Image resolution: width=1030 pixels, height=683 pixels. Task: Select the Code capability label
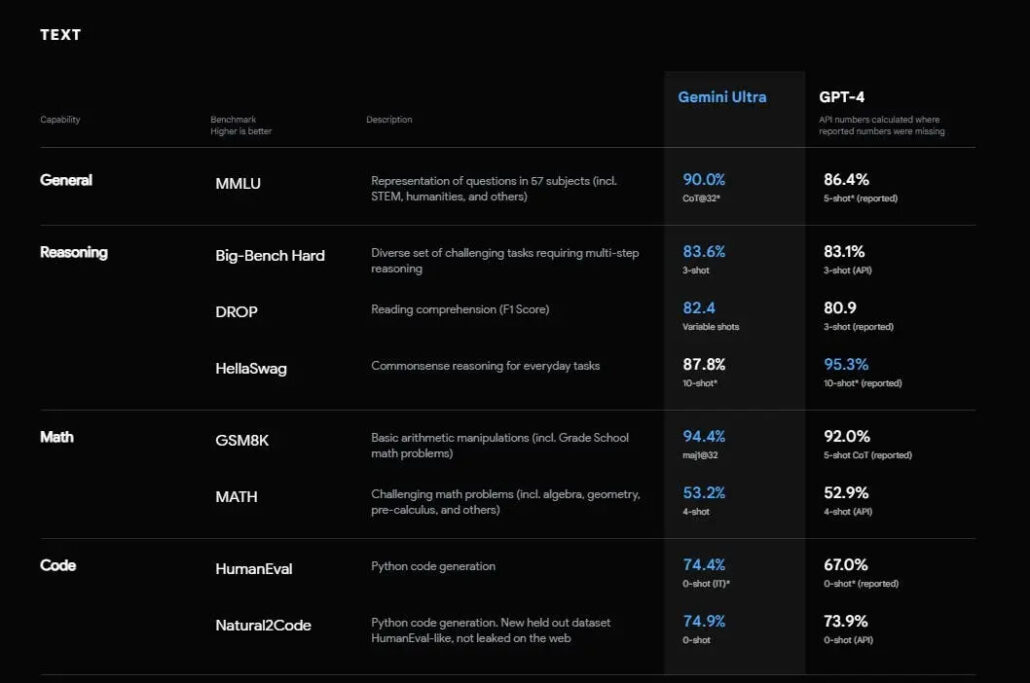(58, 565)
